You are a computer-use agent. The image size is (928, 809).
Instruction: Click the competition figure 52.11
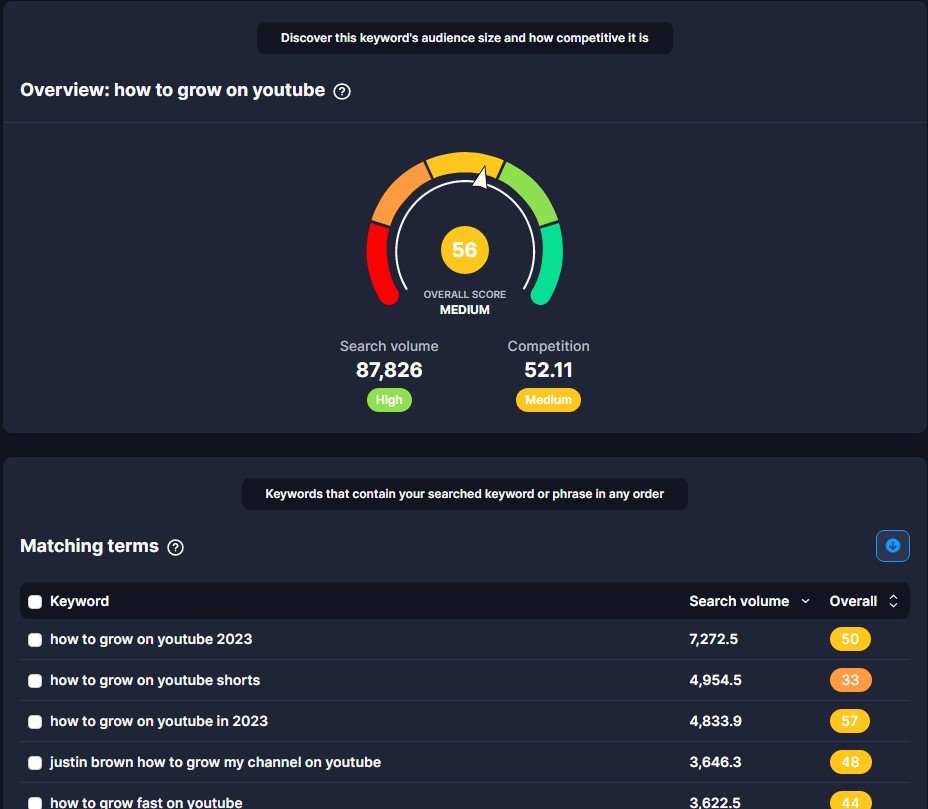[548, 370]
